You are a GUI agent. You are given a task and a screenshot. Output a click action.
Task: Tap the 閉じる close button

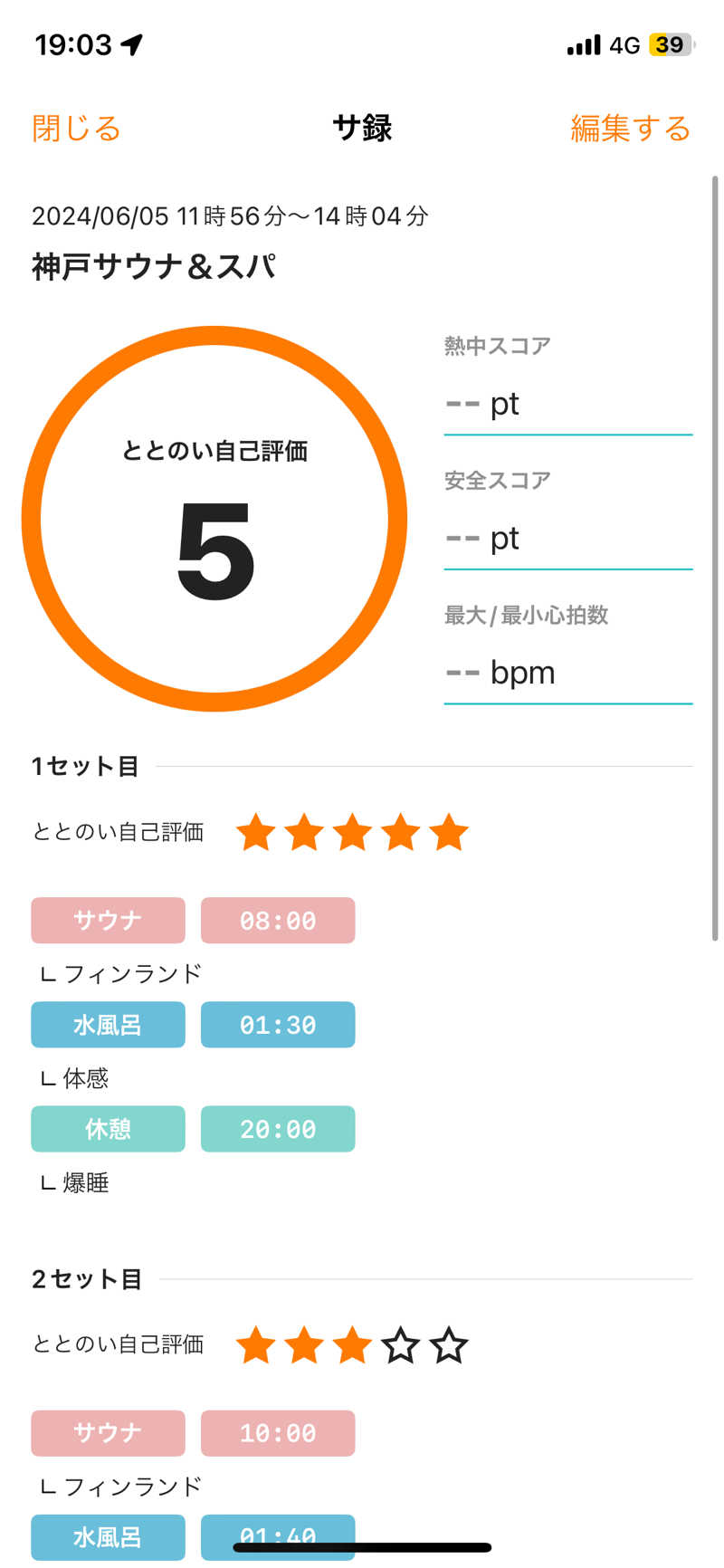(76, 129)
